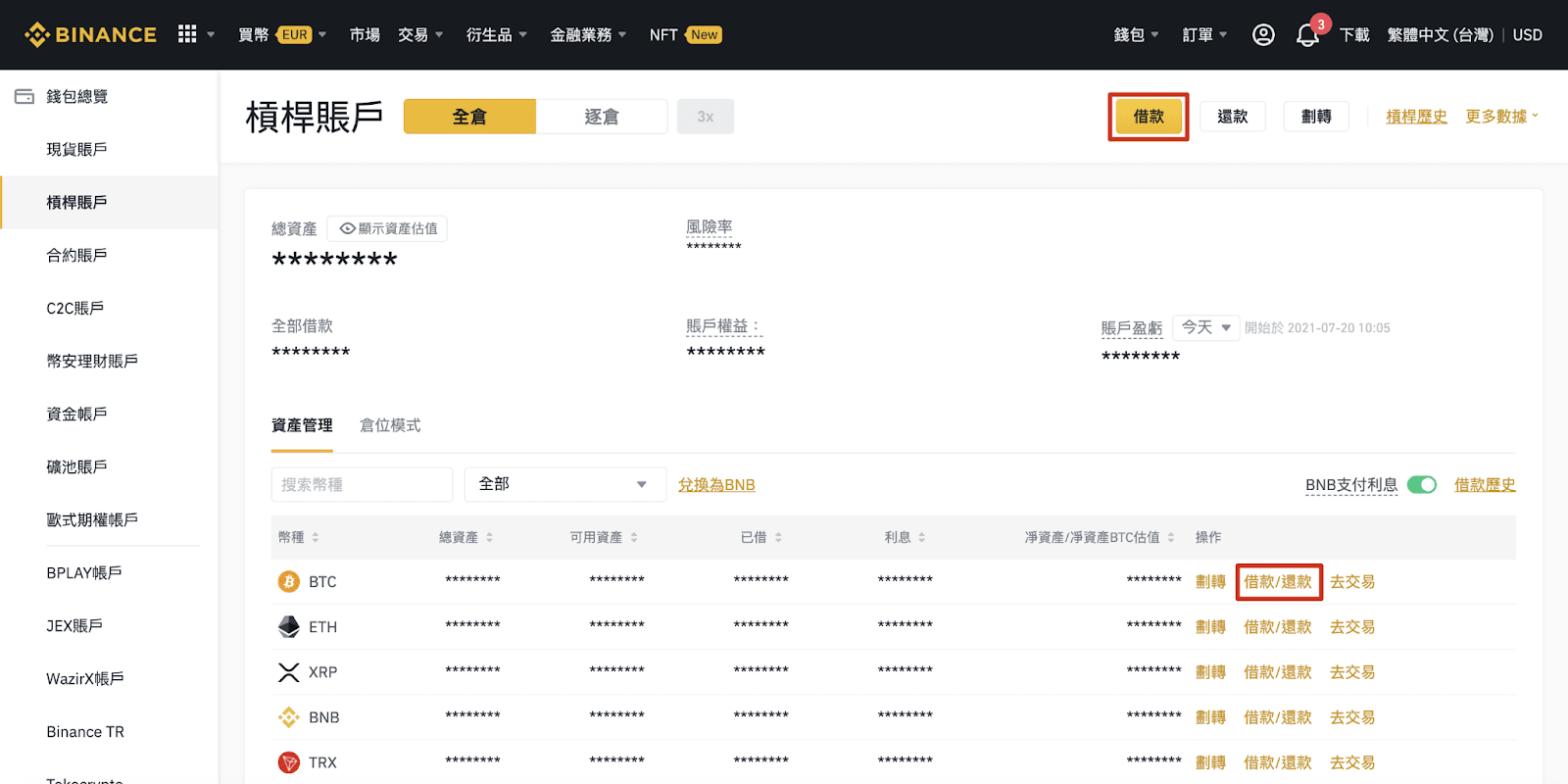Expand the 交易 menu dropdown
The image size is (1568, 784).
pyautogui.click(x=420, y=34)
